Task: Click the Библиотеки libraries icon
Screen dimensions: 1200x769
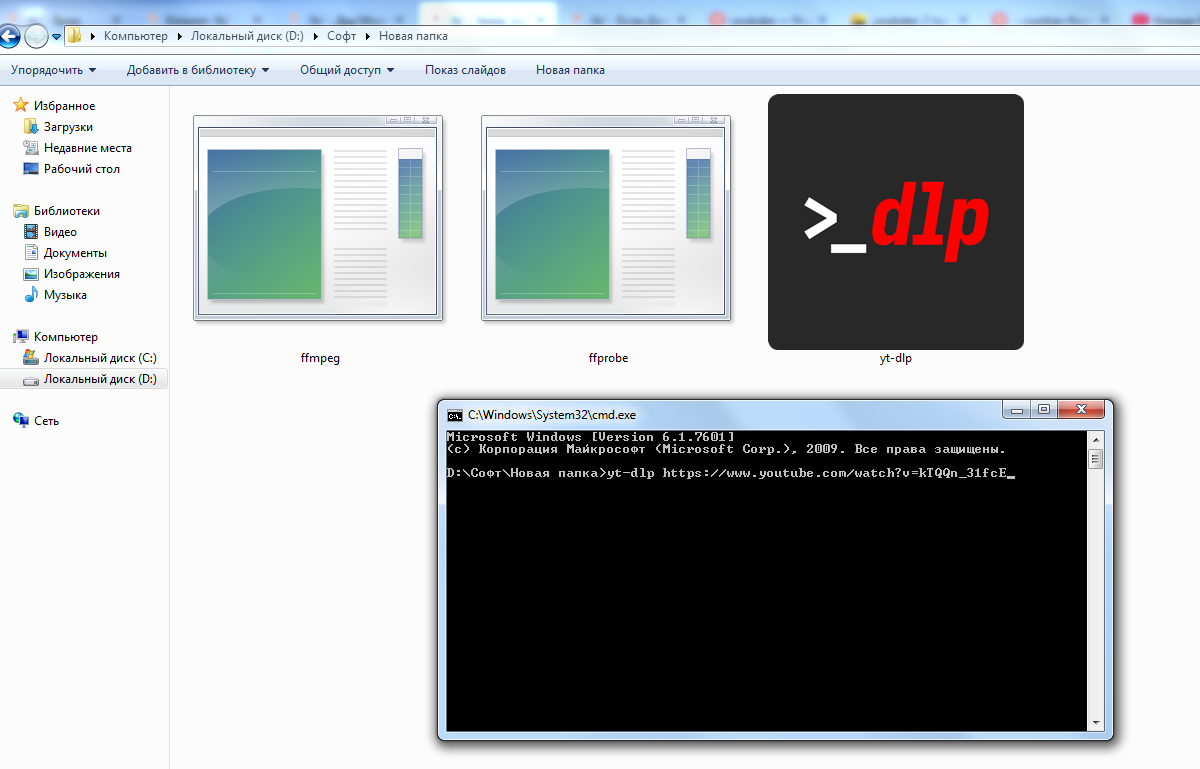Action: (x=20, y=211)
